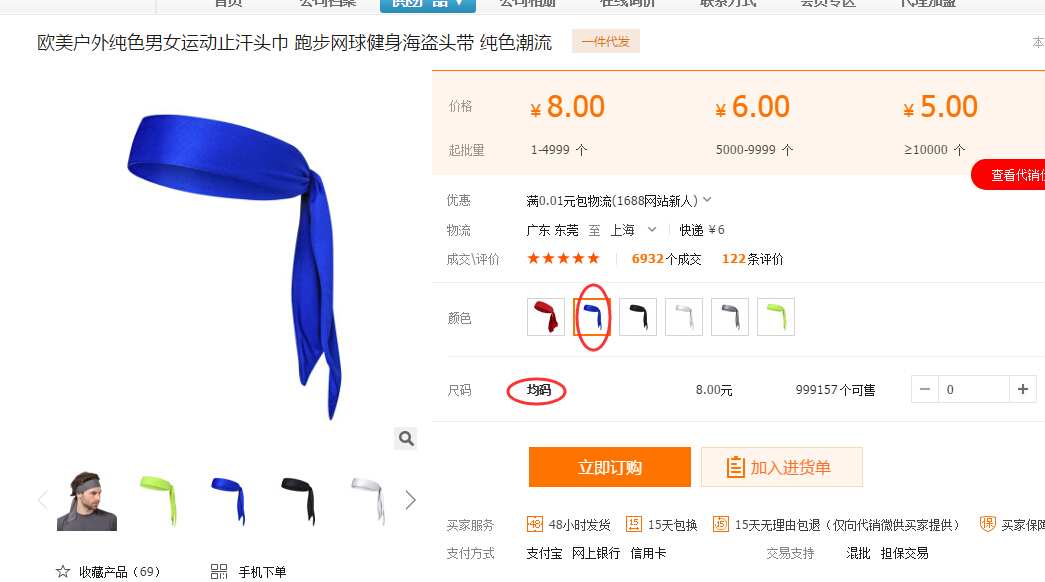
Task: Click the 加入进货单 add to list button
Action: pos(782,467)
